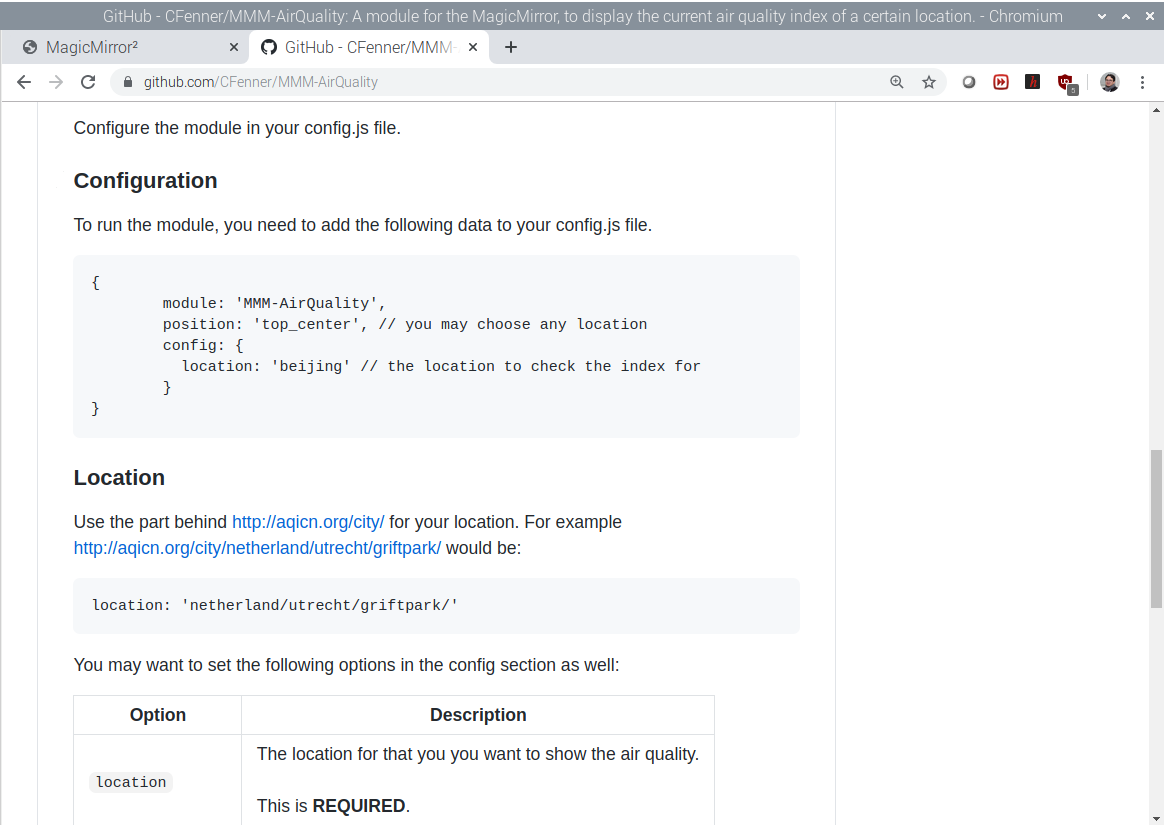
Task: Open the red fast-forward extension icon
Action: [1001, 82]
